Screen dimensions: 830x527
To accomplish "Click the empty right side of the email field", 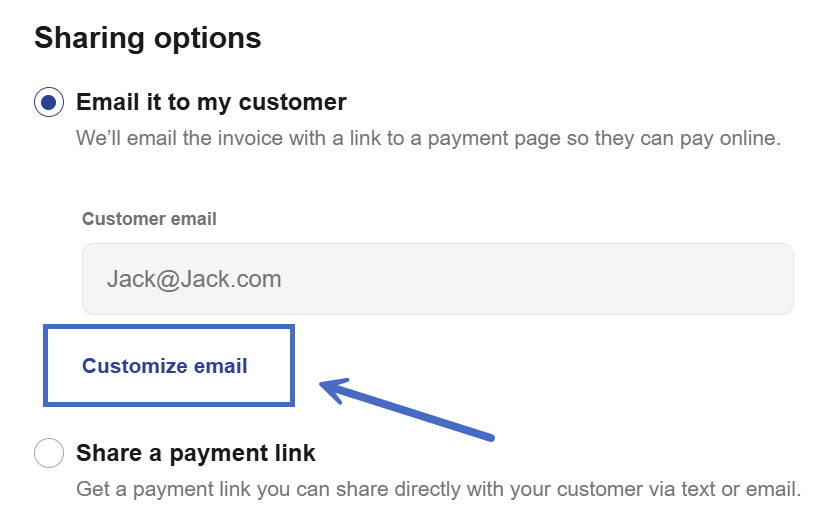I will coord(650,279).
